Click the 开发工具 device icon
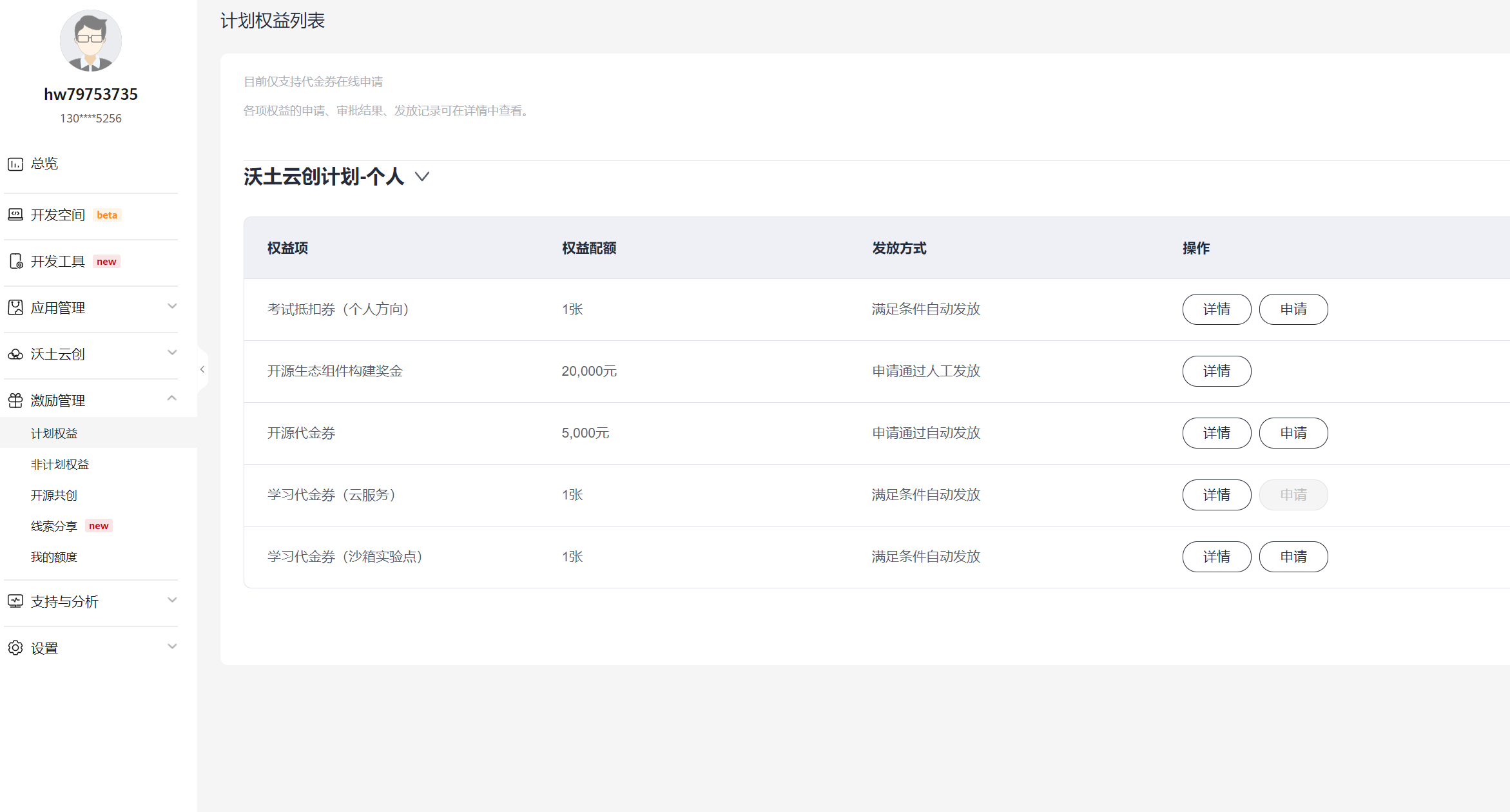Viewport: 1510px width, 812px height. click(x=16, y=261)
